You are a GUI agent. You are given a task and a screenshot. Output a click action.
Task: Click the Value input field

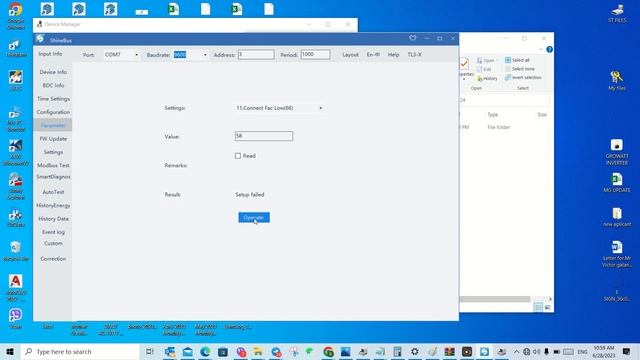tap(264, 136)
